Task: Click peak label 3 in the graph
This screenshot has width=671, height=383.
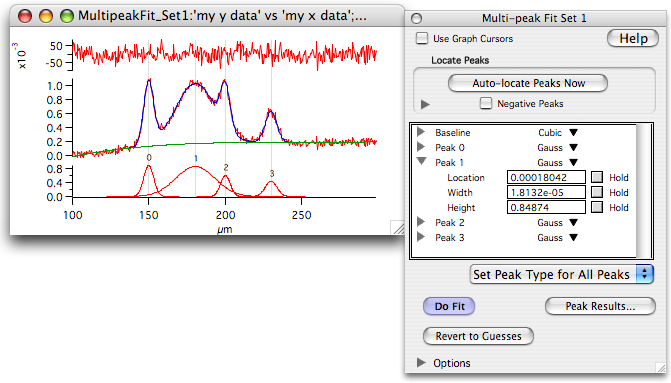Action: click(x=272, y=173)
